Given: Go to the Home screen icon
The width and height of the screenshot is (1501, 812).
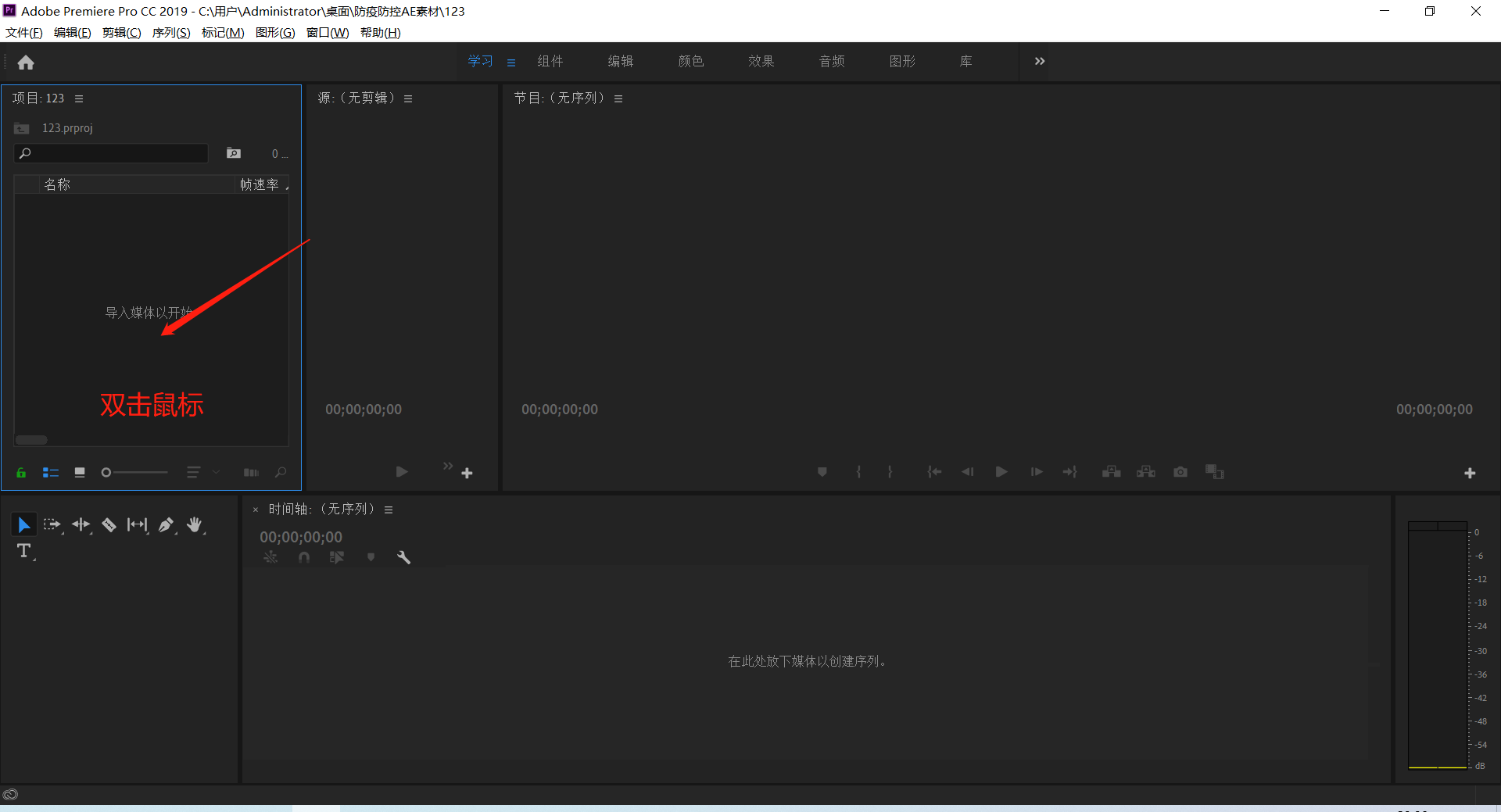Looking at the screenshot, I should point(26,63).
